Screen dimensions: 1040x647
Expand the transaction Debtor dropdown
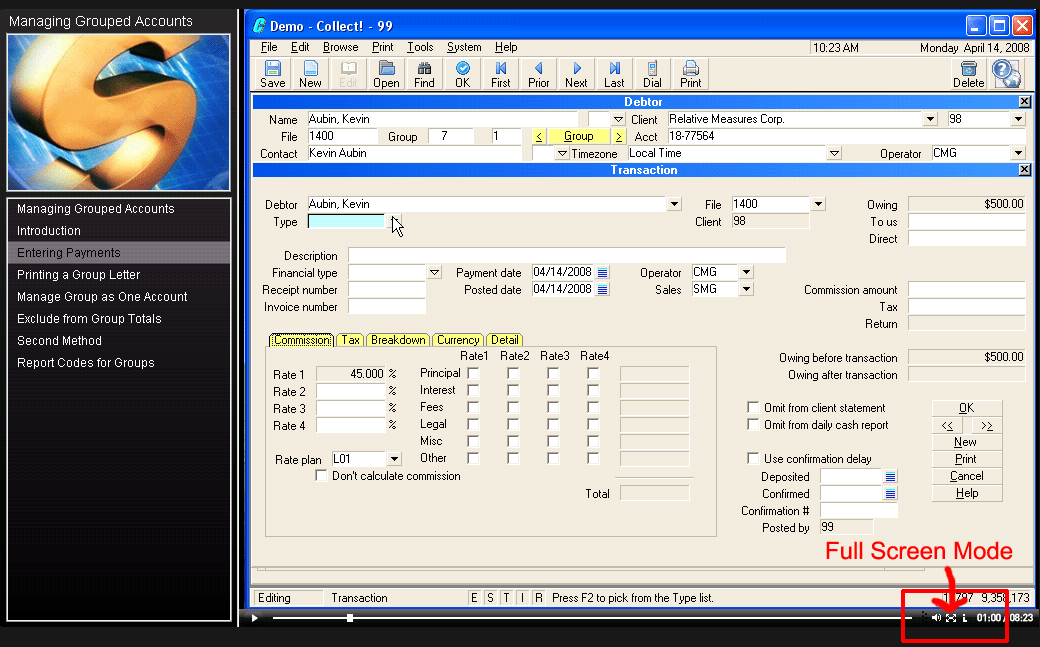674,204
